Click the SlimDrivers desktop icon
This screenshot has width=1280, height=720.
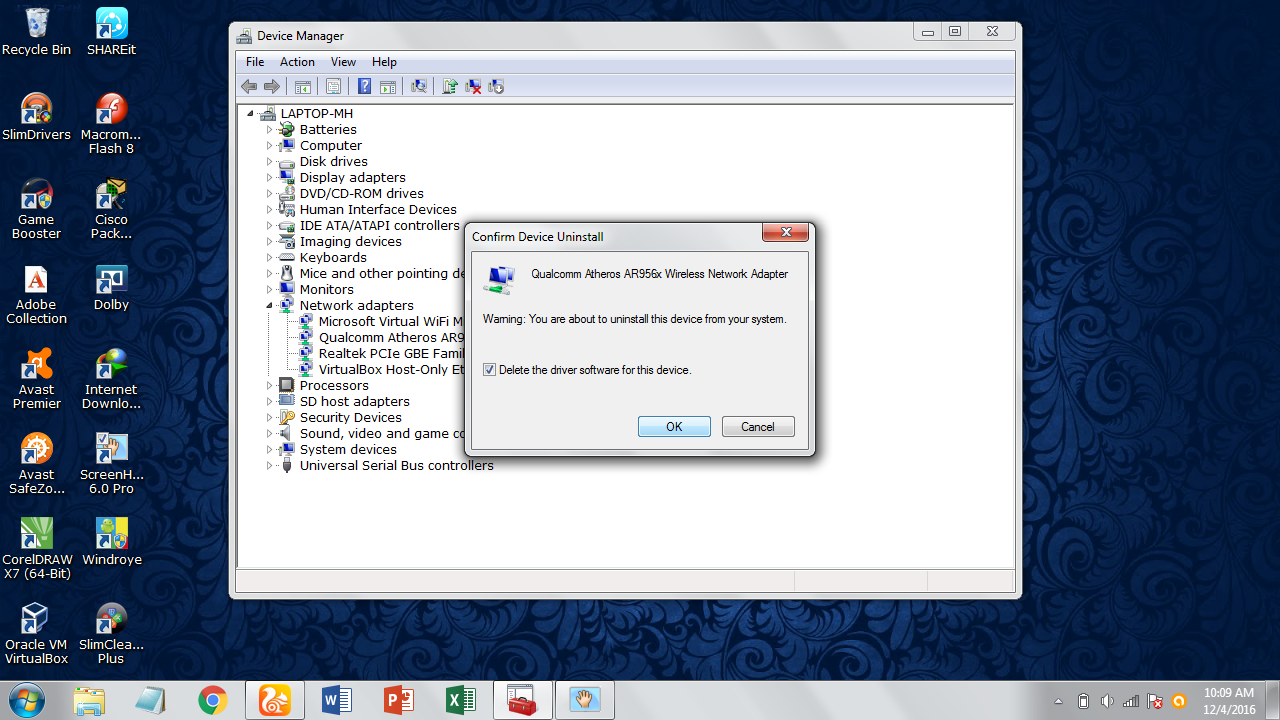point(37,117)
